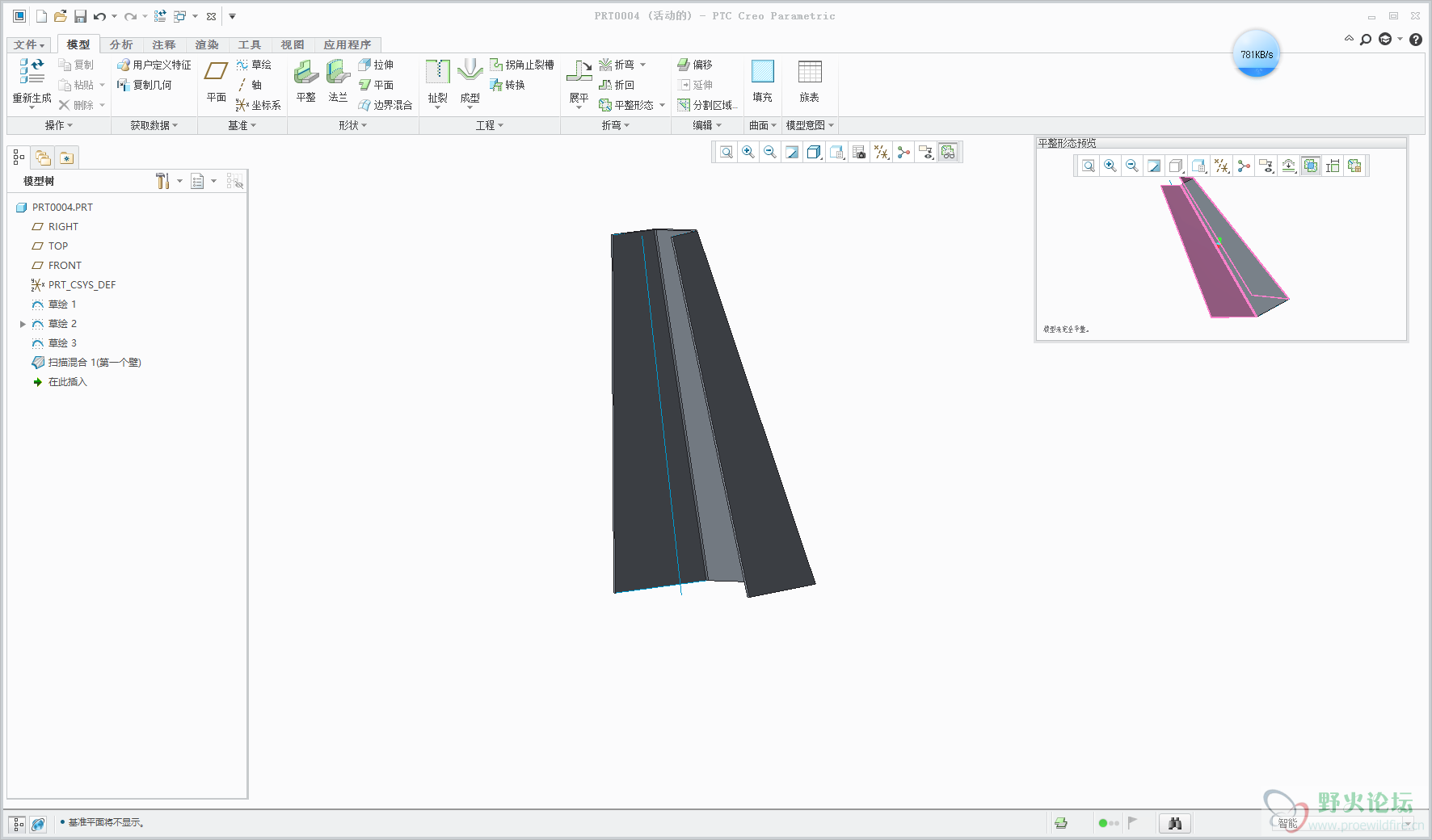
Task: Toggle the browser display in status bar
Action: pyautogui.click(x=38, y=824)
